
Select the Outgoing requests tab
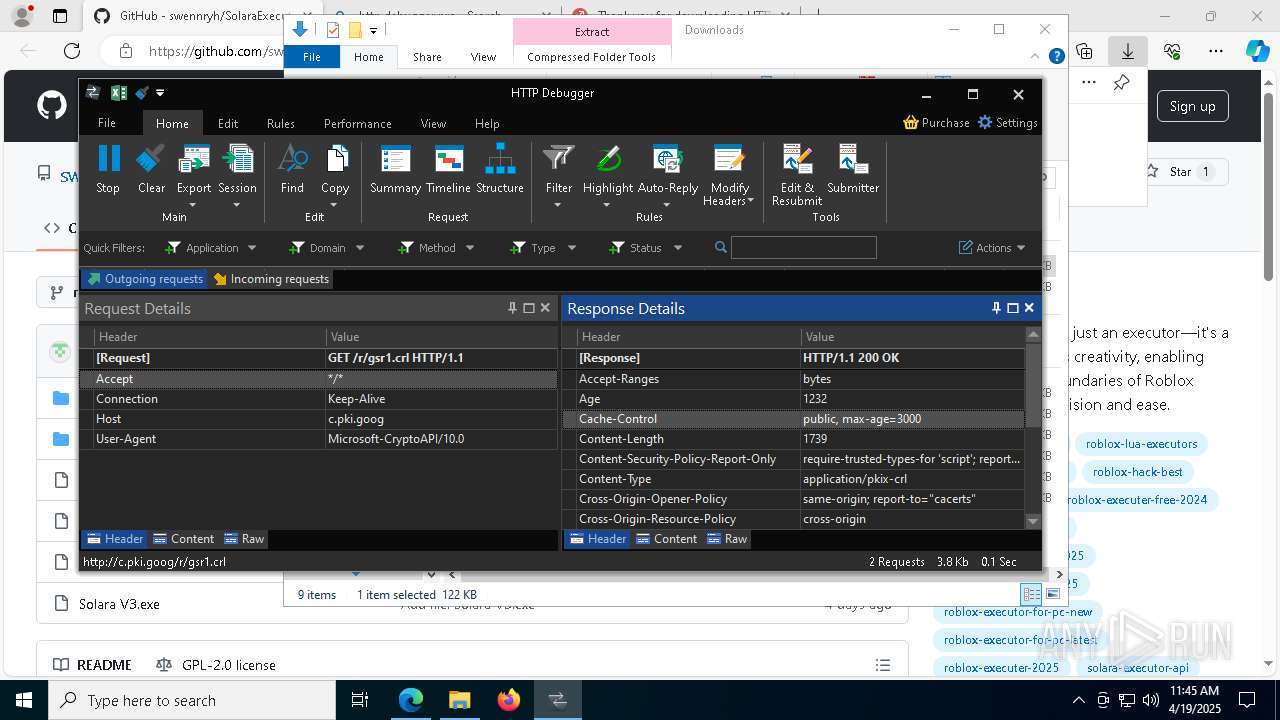point(145,279)
